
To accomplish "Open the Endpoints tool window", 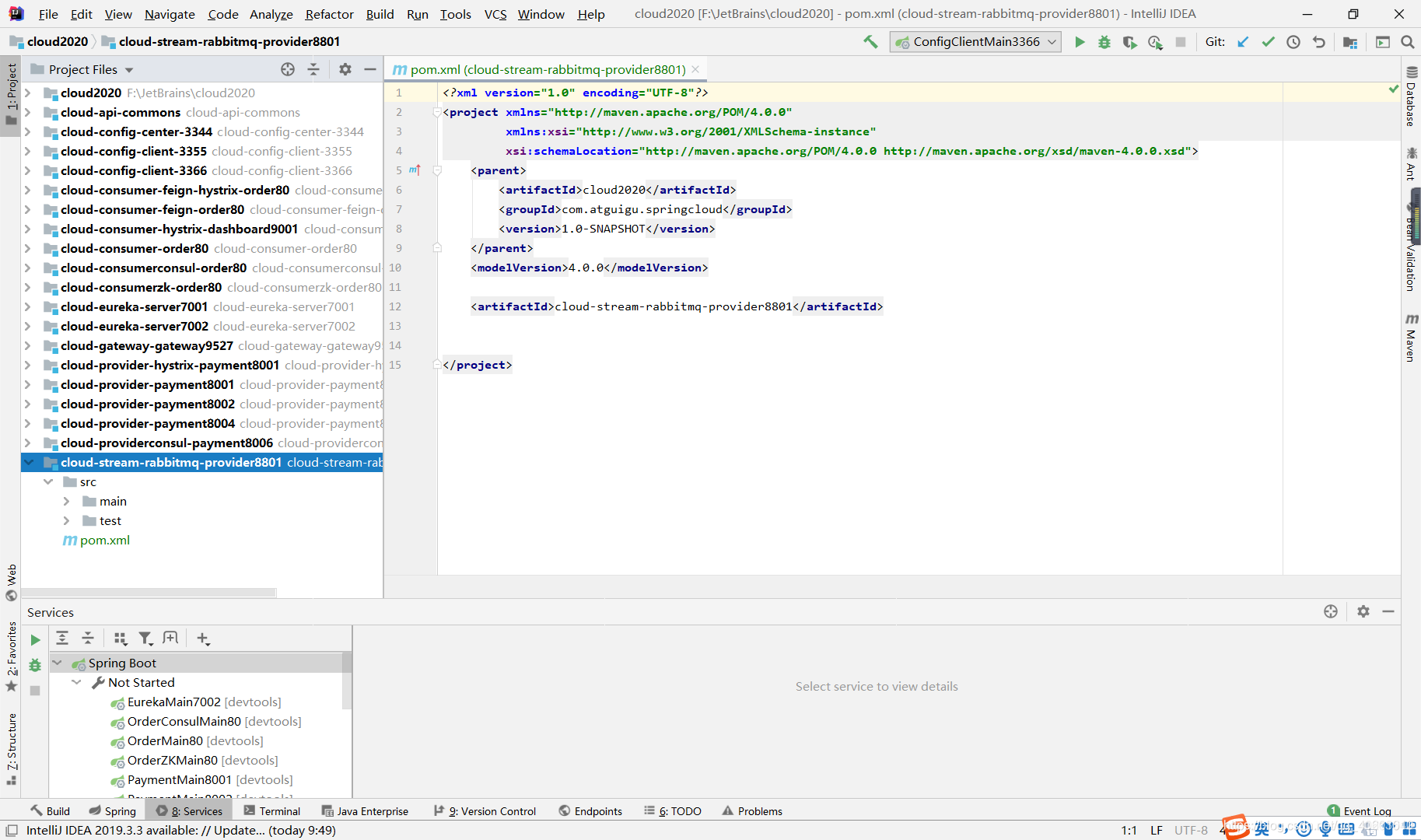I will [x=590, y=810].
